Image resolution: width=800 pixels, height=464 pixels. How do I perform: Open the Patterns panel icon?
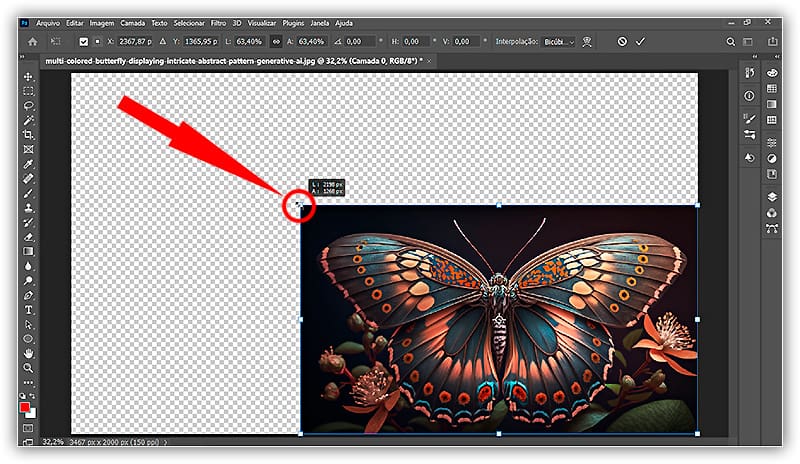[772, 120]
